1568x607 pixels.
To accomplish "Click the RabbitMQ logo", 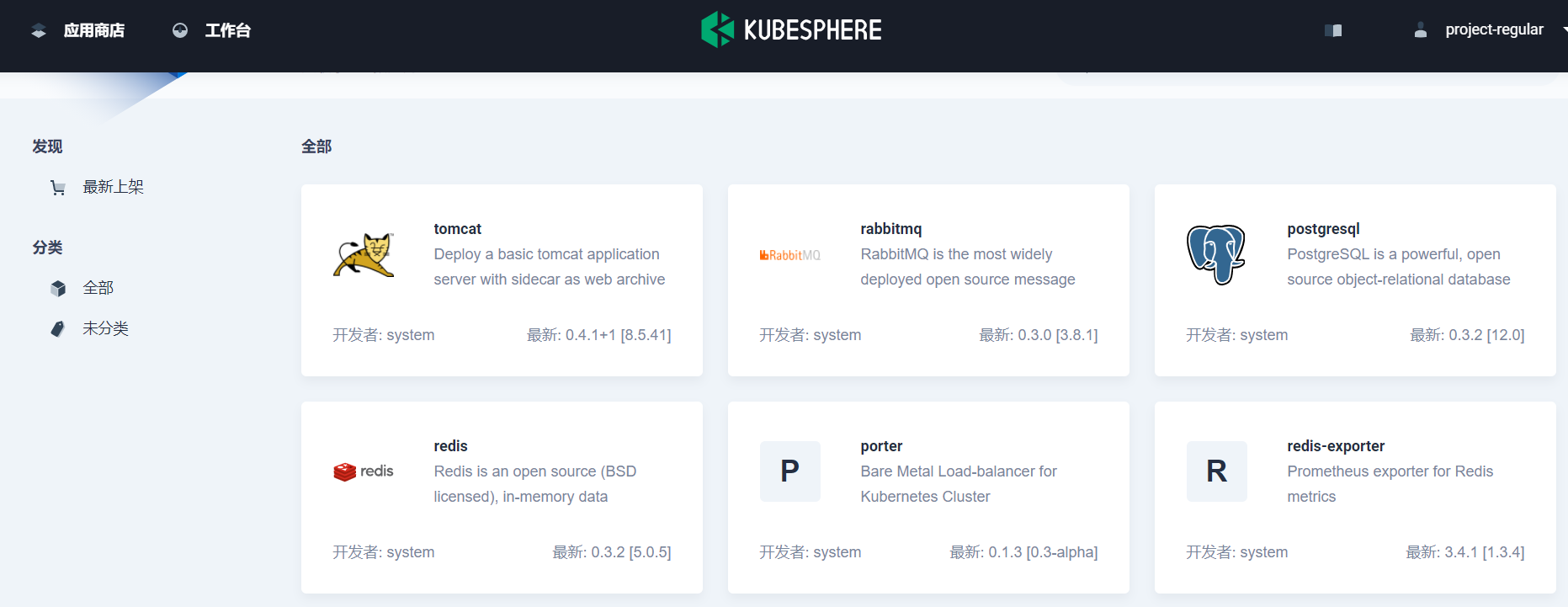I will coord(789,255).
